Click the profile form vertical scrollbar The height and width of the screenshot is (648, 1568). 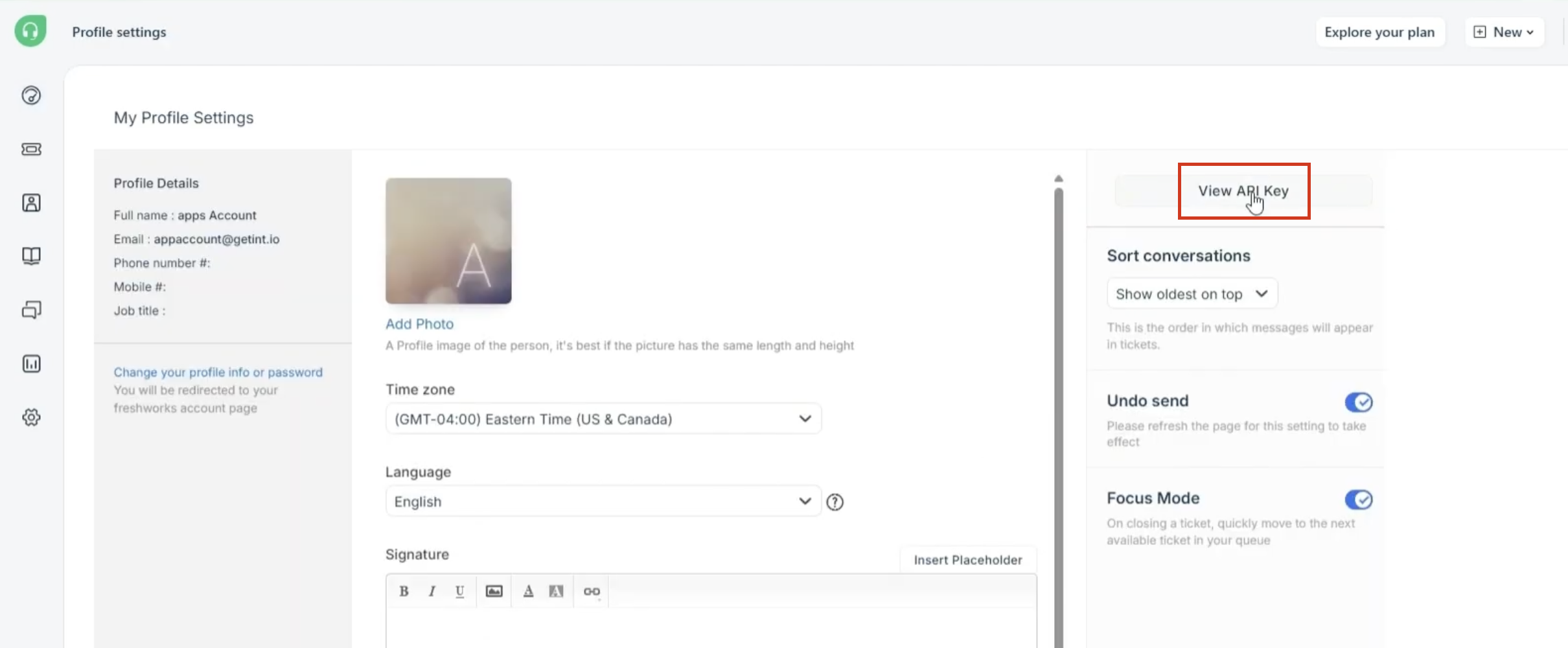(1059, 418)
